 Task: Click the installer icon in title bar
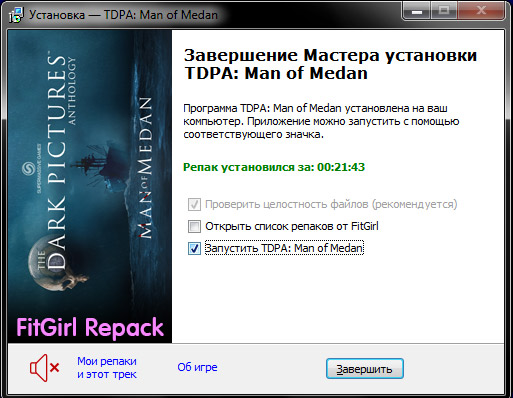click(x=16, y=15)
